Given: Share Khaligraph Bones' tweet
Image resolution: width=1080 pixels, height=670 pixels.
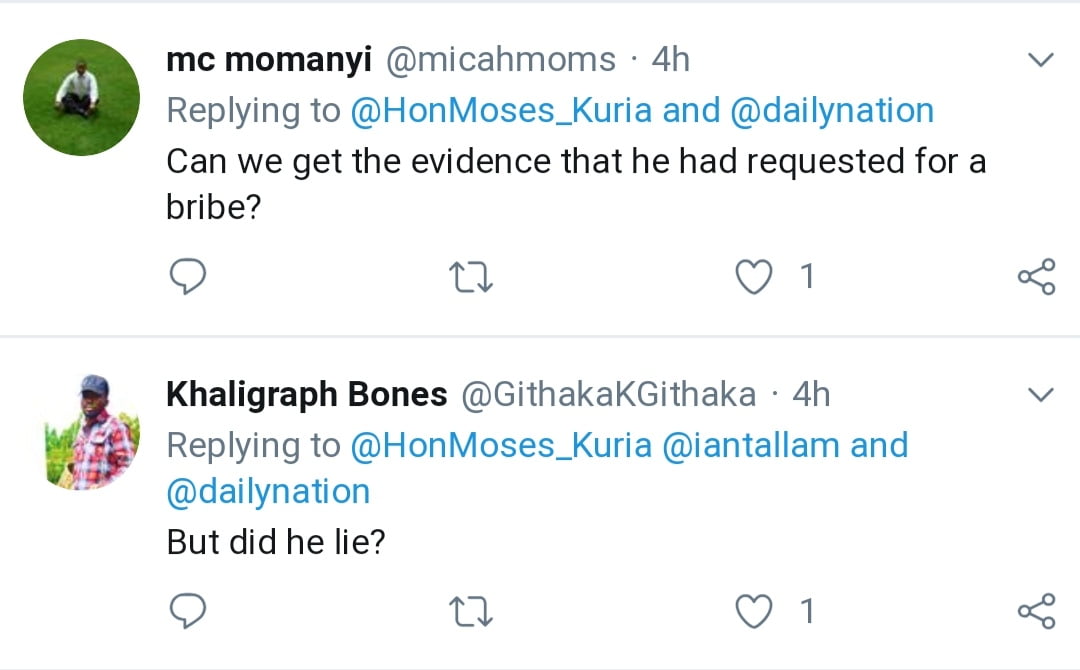Looking at the screenshot, I should click(x=1036, y=610).
